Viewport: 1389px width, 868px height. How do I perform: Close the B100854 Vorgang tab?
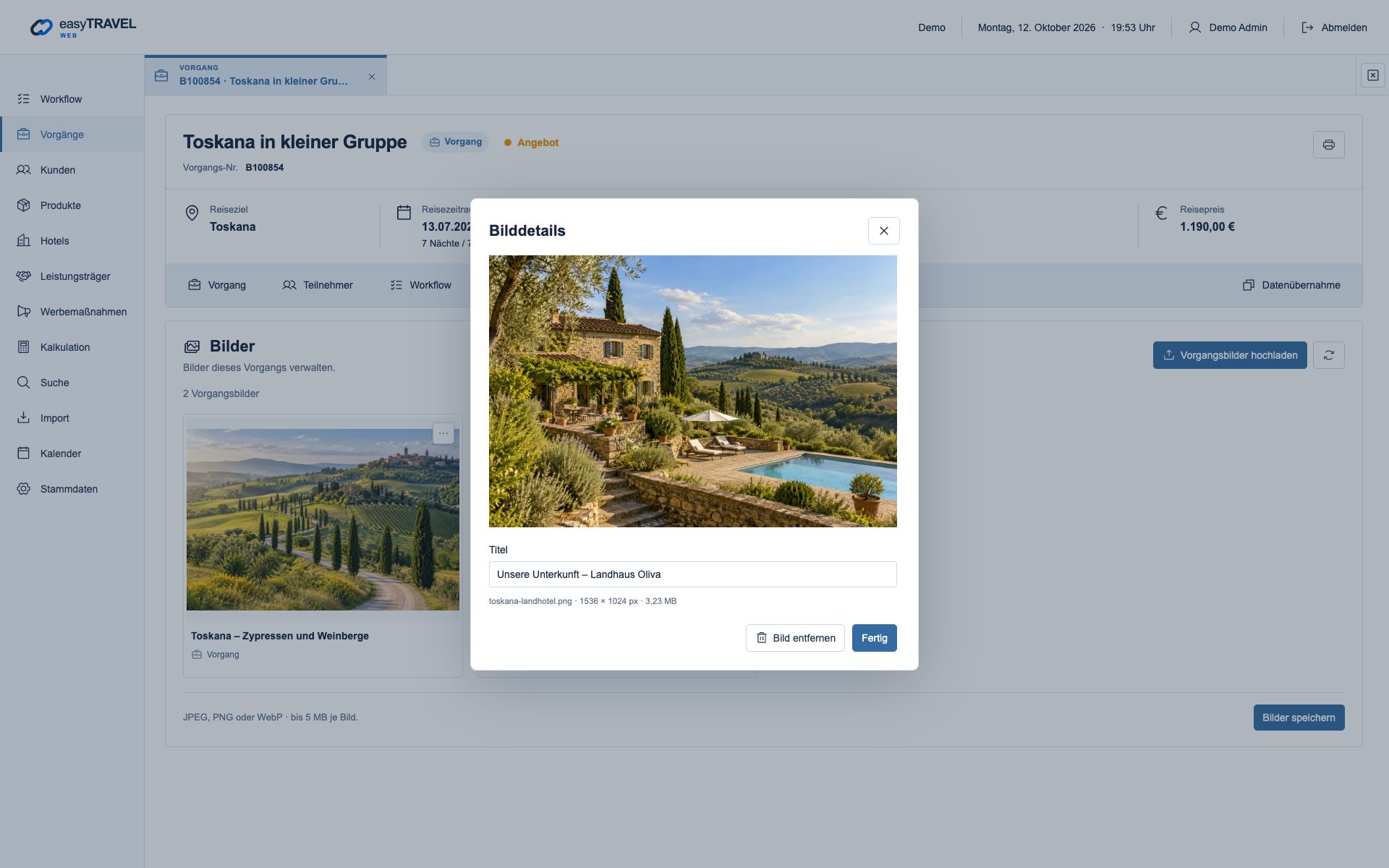point(371,77)
